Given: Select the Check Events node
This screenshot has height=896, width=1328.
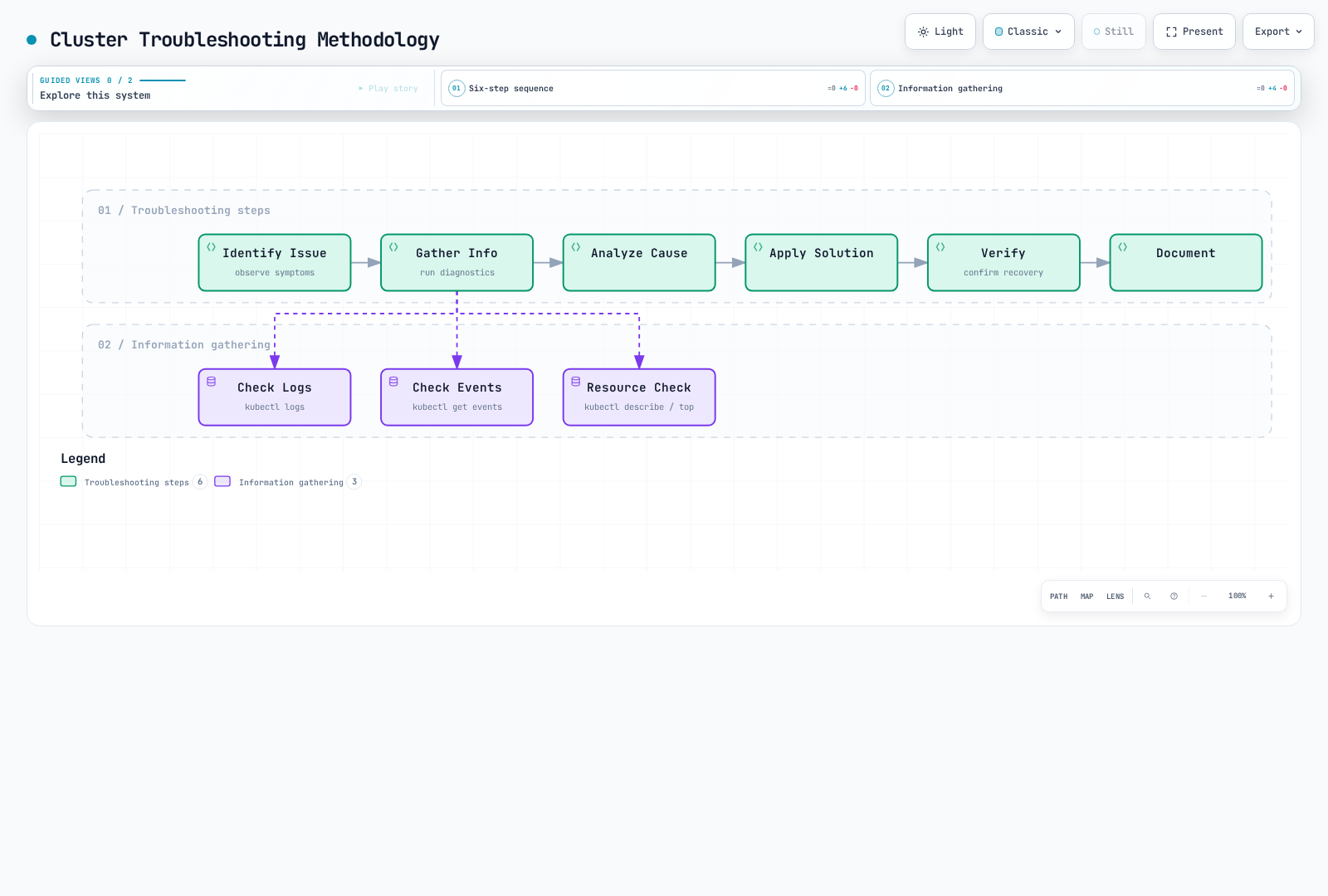Looking at the screenshot, I should point(457,397).
